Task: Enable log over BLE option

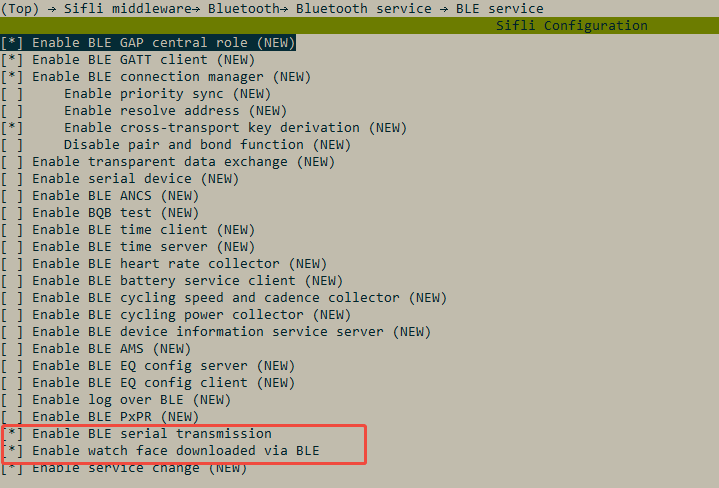Action: click(x=116, y=399)
